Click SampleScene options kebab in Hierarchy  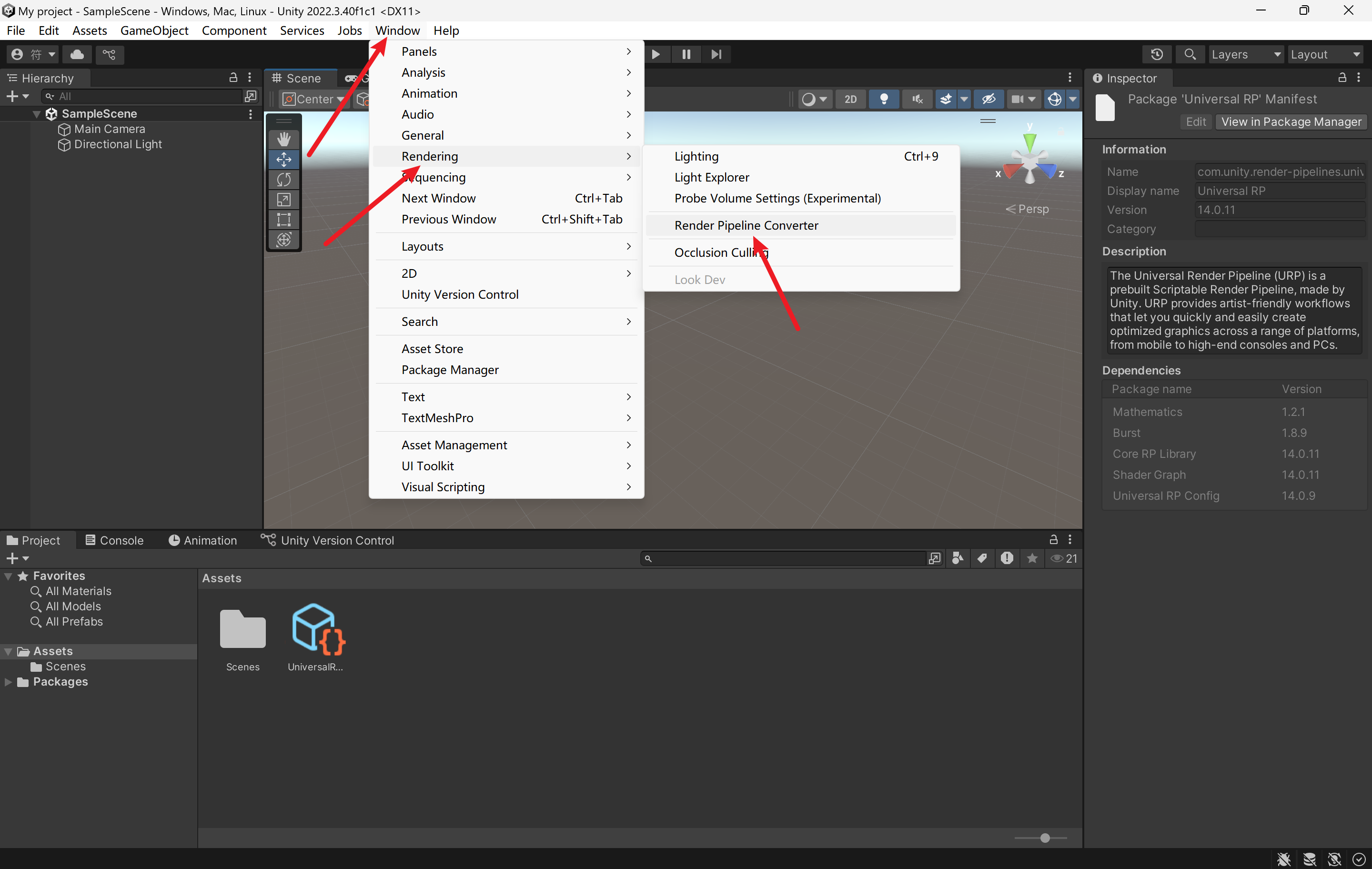[251, 114]
